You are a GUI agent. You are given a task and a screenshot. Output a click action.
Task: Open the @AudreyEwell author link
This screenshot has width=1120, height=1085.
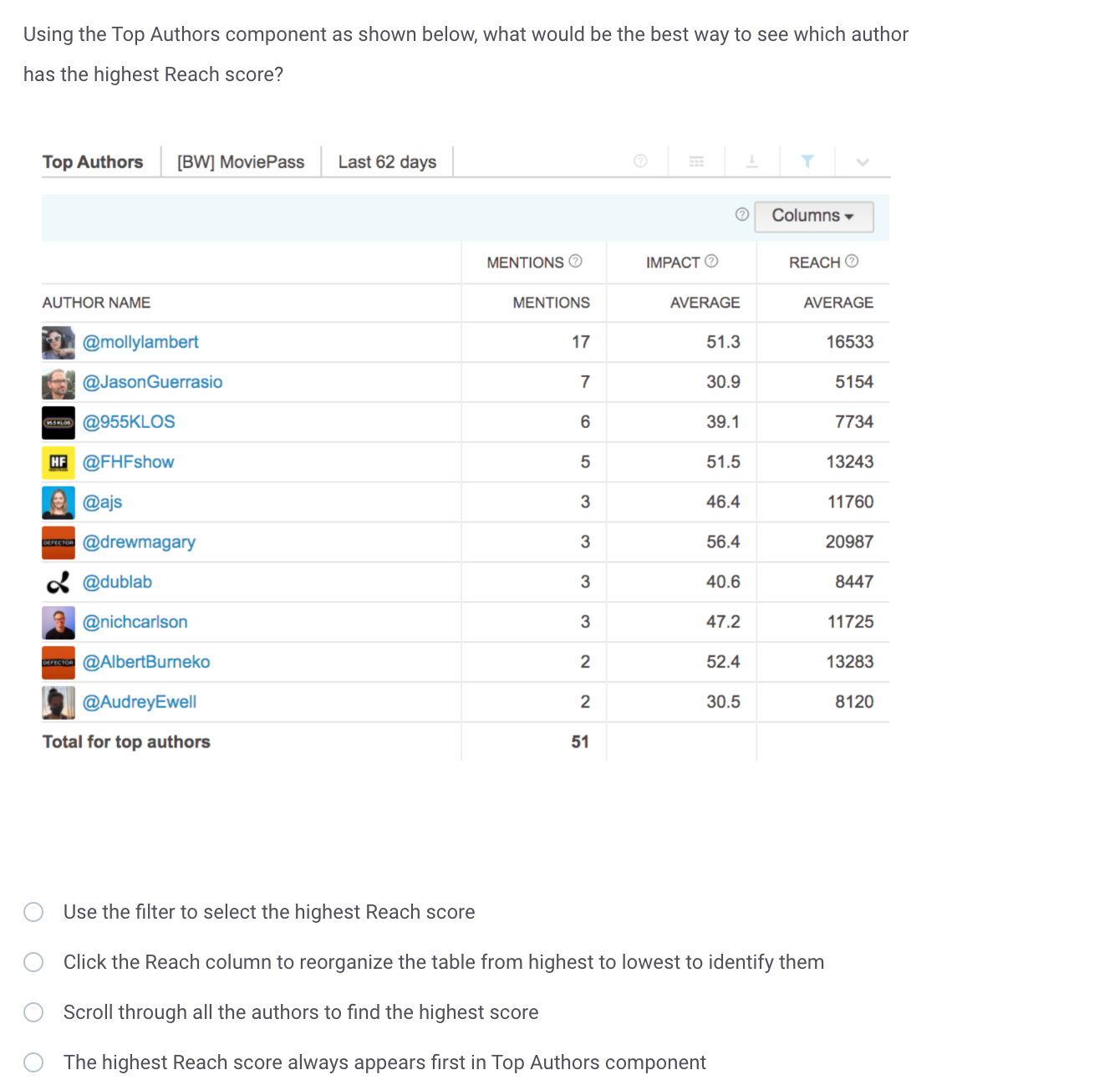(140, 702)
